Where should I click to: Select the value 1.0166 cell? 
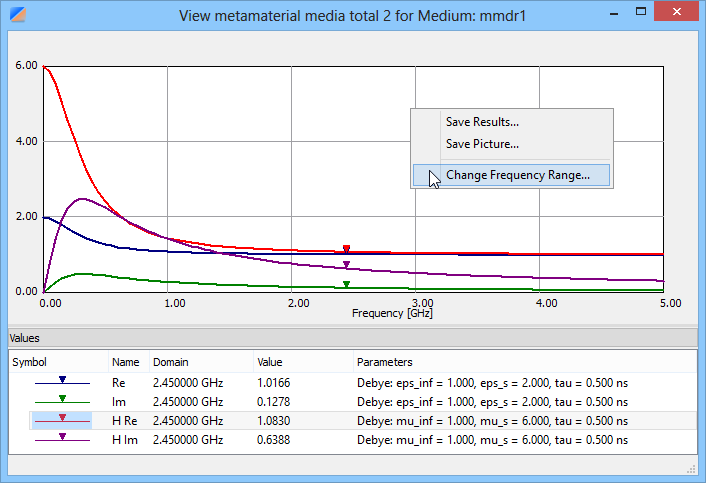click(275, 381)
